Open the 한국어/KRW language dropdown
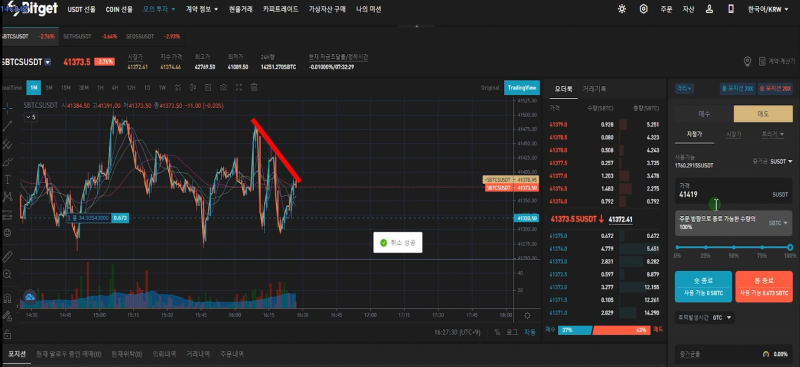The height and width of the screenshot is (367, 800). point(768,9)
